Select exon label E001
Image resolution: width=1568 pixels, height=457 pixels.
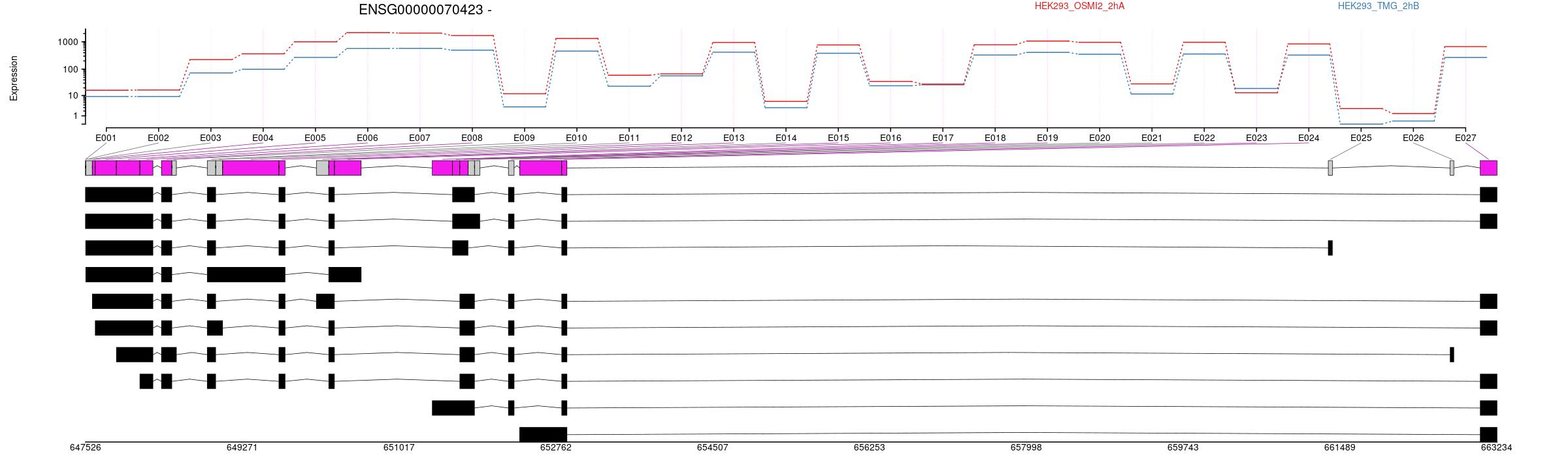click(x=106, y=138)
